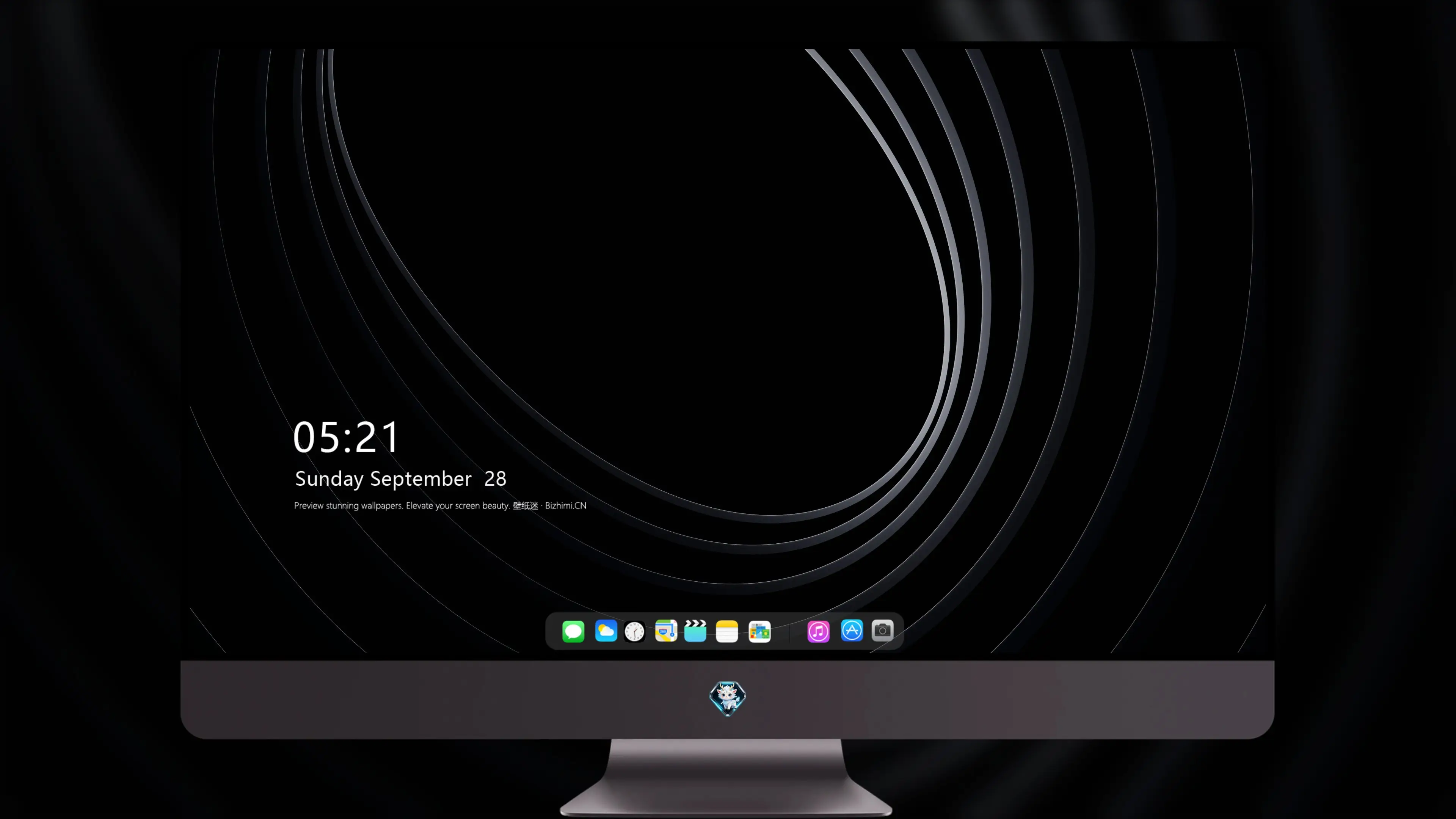Open the Photos collage icon in dock

coord(759,631)
